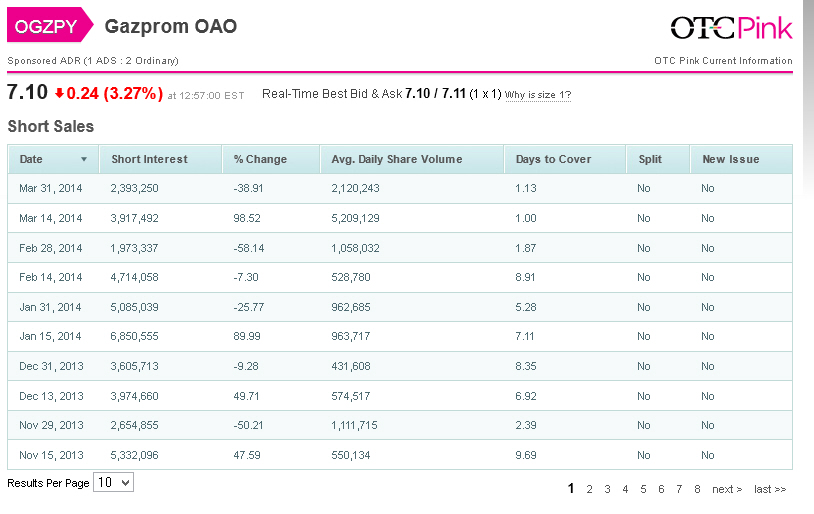The height and width of the screenshot is (514, 814).
Task: Click the red down arrow price indicator
Action: pos(59,94)
